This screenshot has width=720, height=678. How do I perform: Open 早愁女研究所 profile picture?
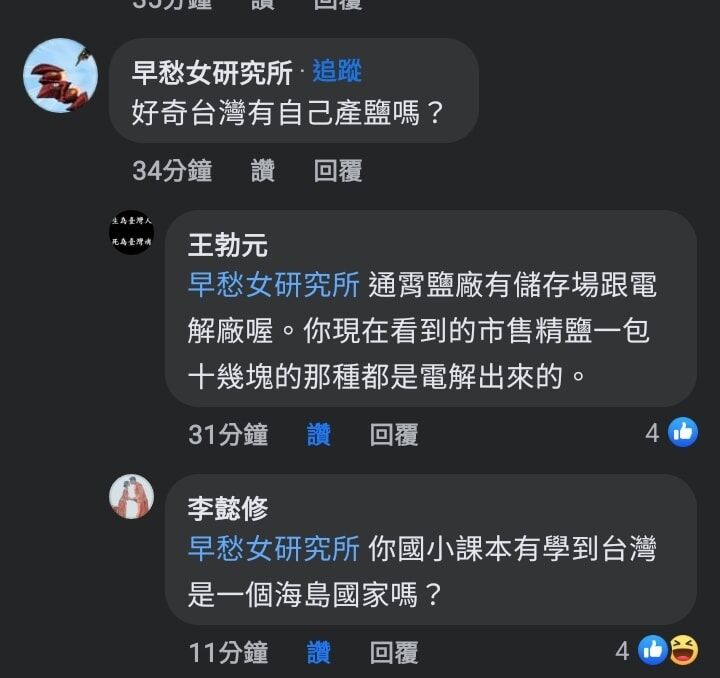[x=61, y=75]
